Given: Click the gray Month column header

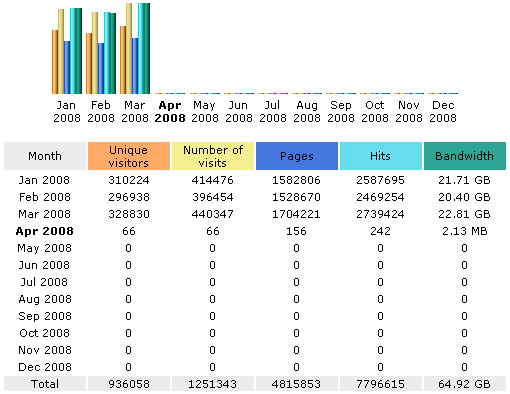Looking at the screenshot, I should [x=45, y=156].
